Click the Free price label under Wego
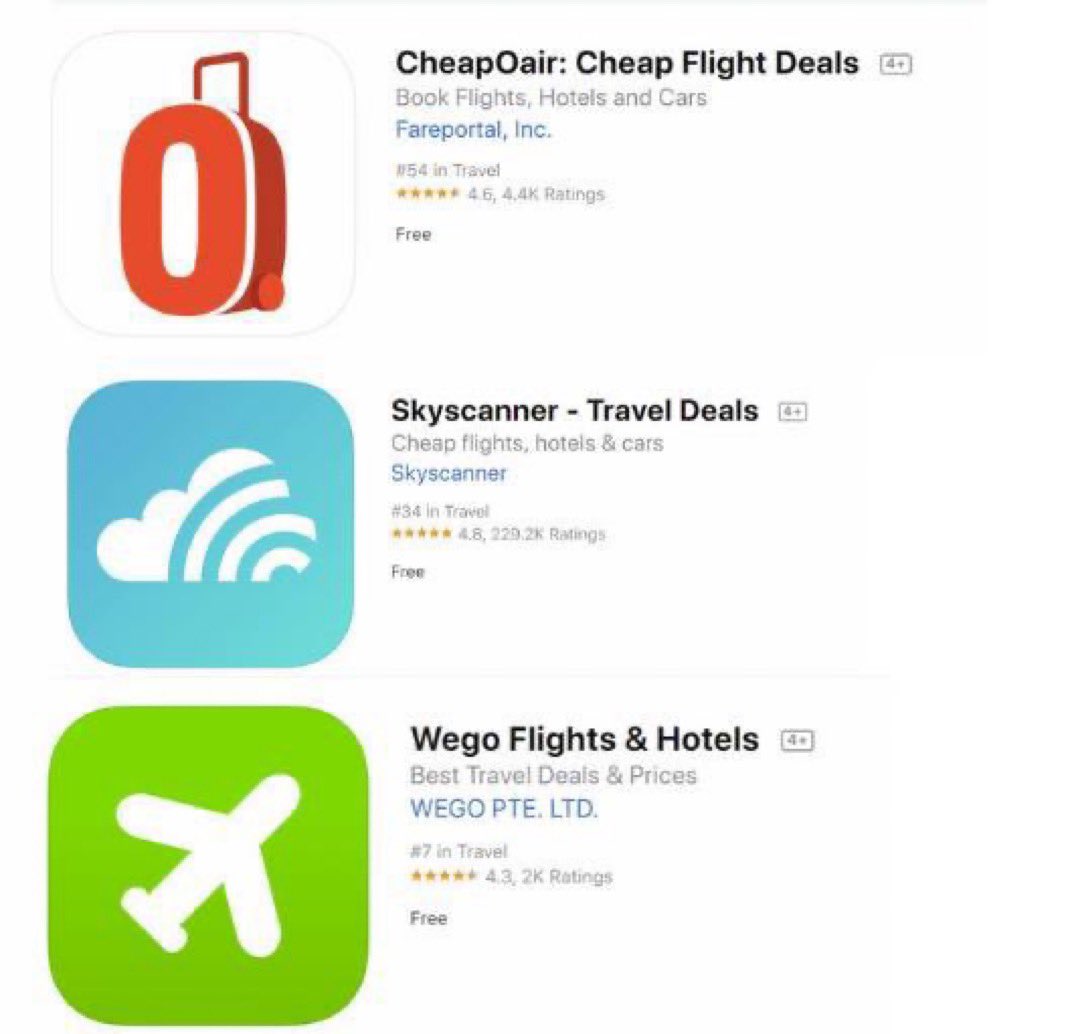This screenshot has height=1034, width=1070. [429, 918]
